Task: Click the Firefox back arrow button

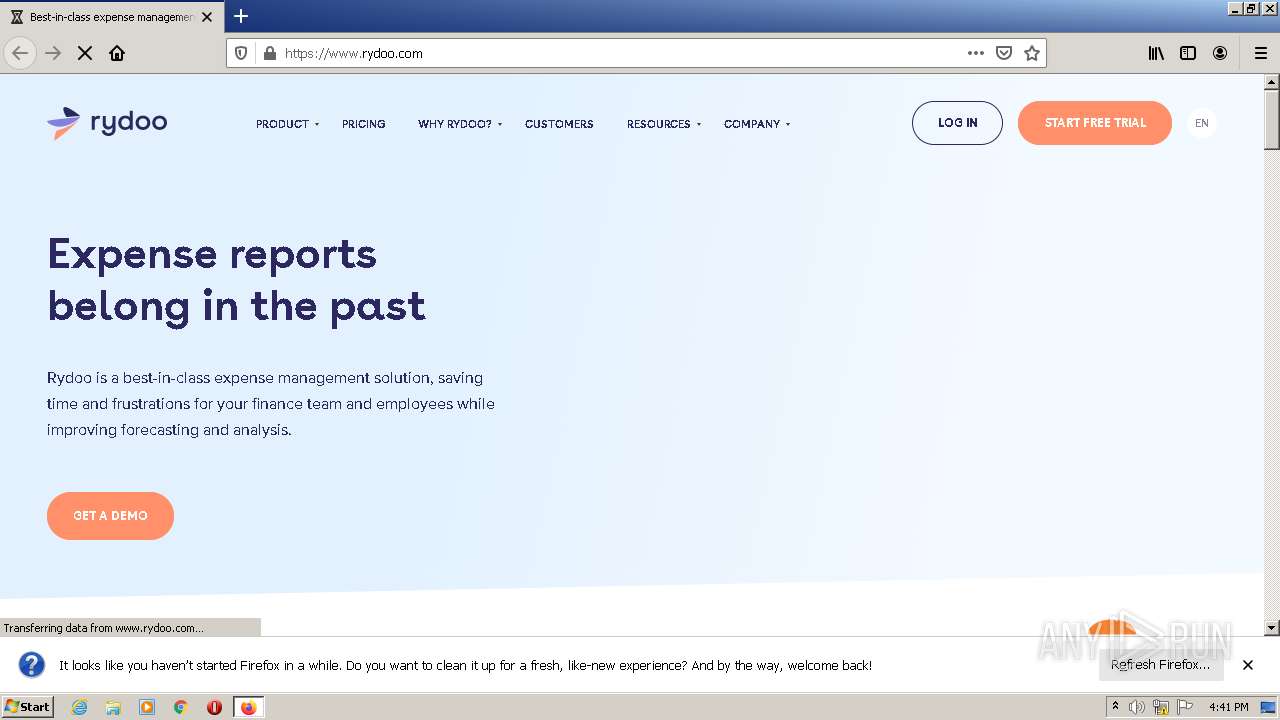Action: point(20,53)
